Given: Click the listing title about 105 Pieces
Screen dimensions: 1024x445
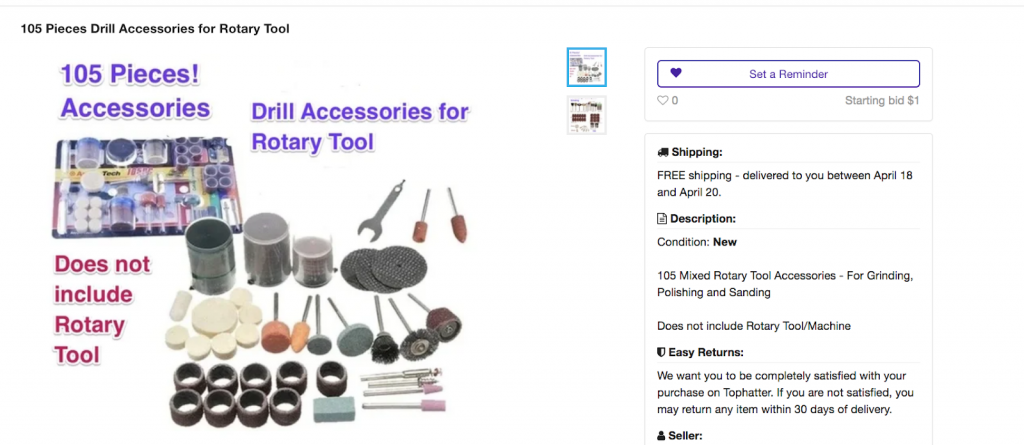Looking at the screenshot, I should pos(155,29).
